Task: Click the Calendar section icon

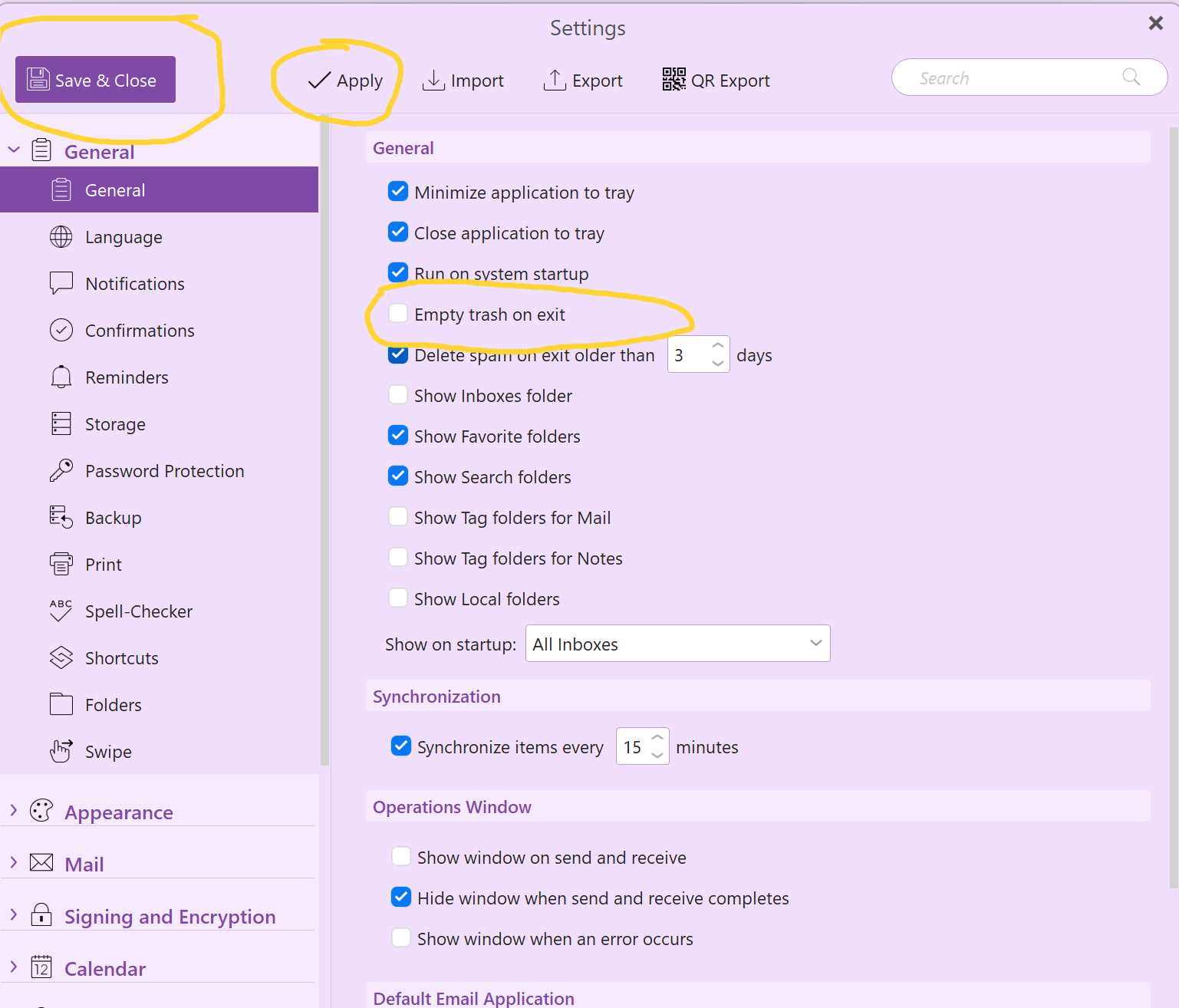Action: click(x=41, y=967)
